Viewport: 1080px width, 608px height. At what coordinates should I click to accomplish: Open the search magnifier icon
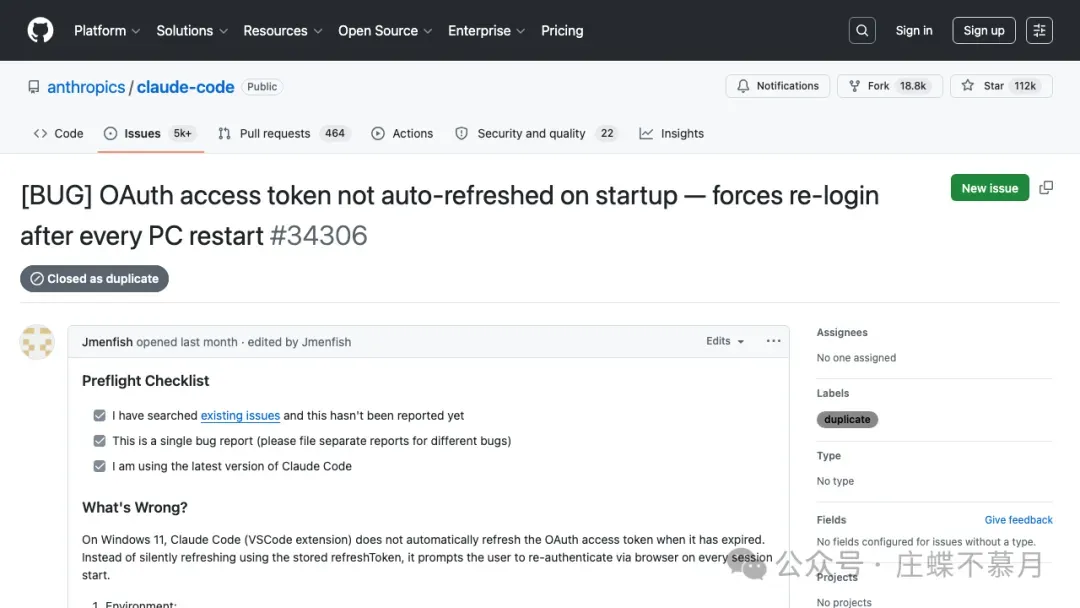coord(862,31)
